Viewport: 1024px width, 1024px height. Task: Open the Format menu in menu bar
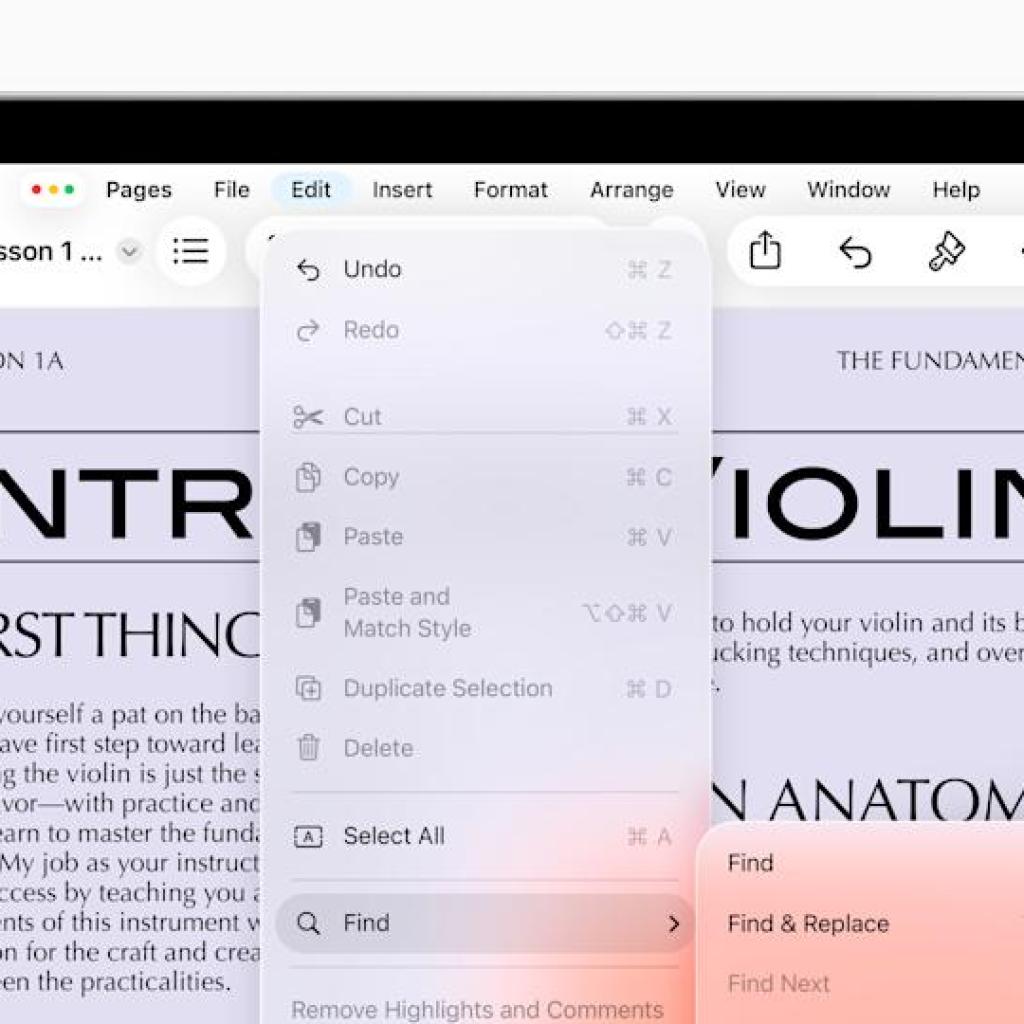(510, 190)
